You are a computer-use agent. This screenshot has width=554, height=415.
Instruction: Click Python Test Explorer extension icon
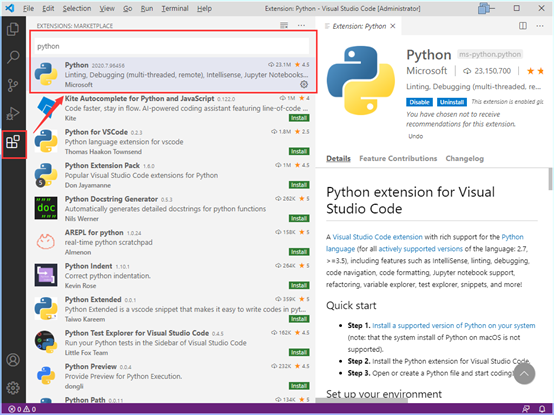(x=46, y=342)
